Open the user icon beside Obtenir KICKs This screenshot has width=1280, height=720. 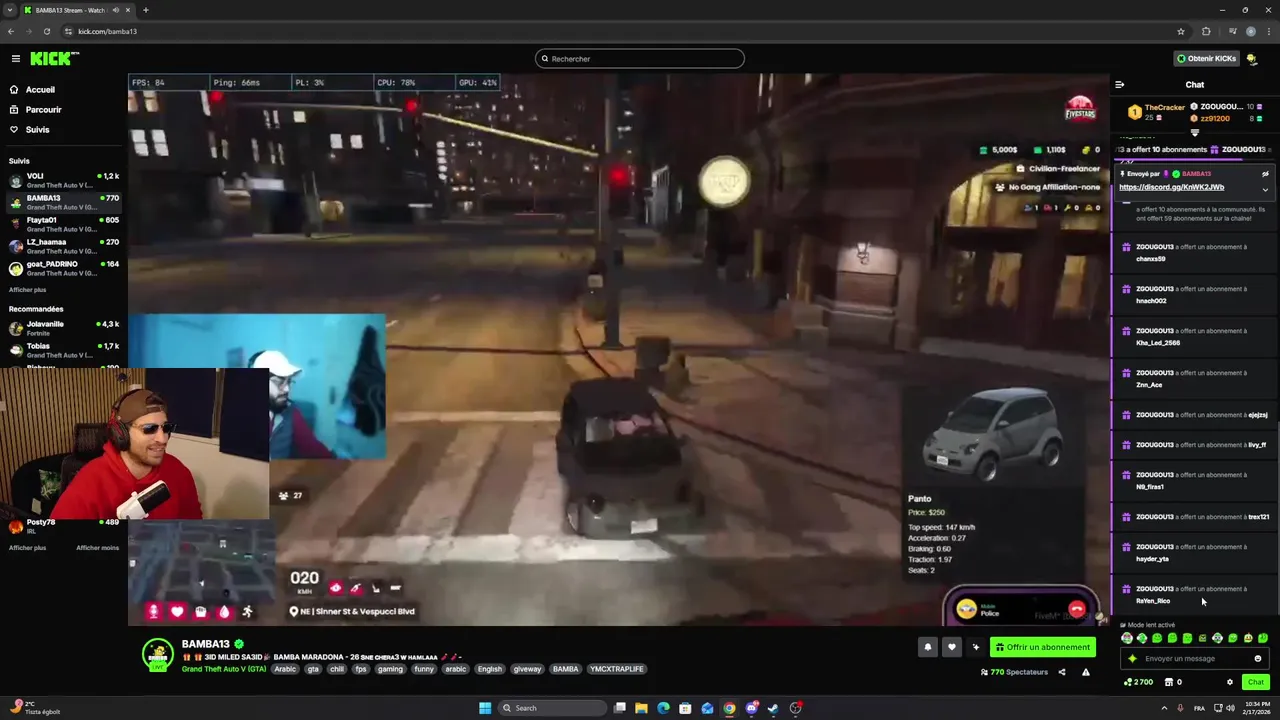pyautogui.click(x=1252, y=59)
